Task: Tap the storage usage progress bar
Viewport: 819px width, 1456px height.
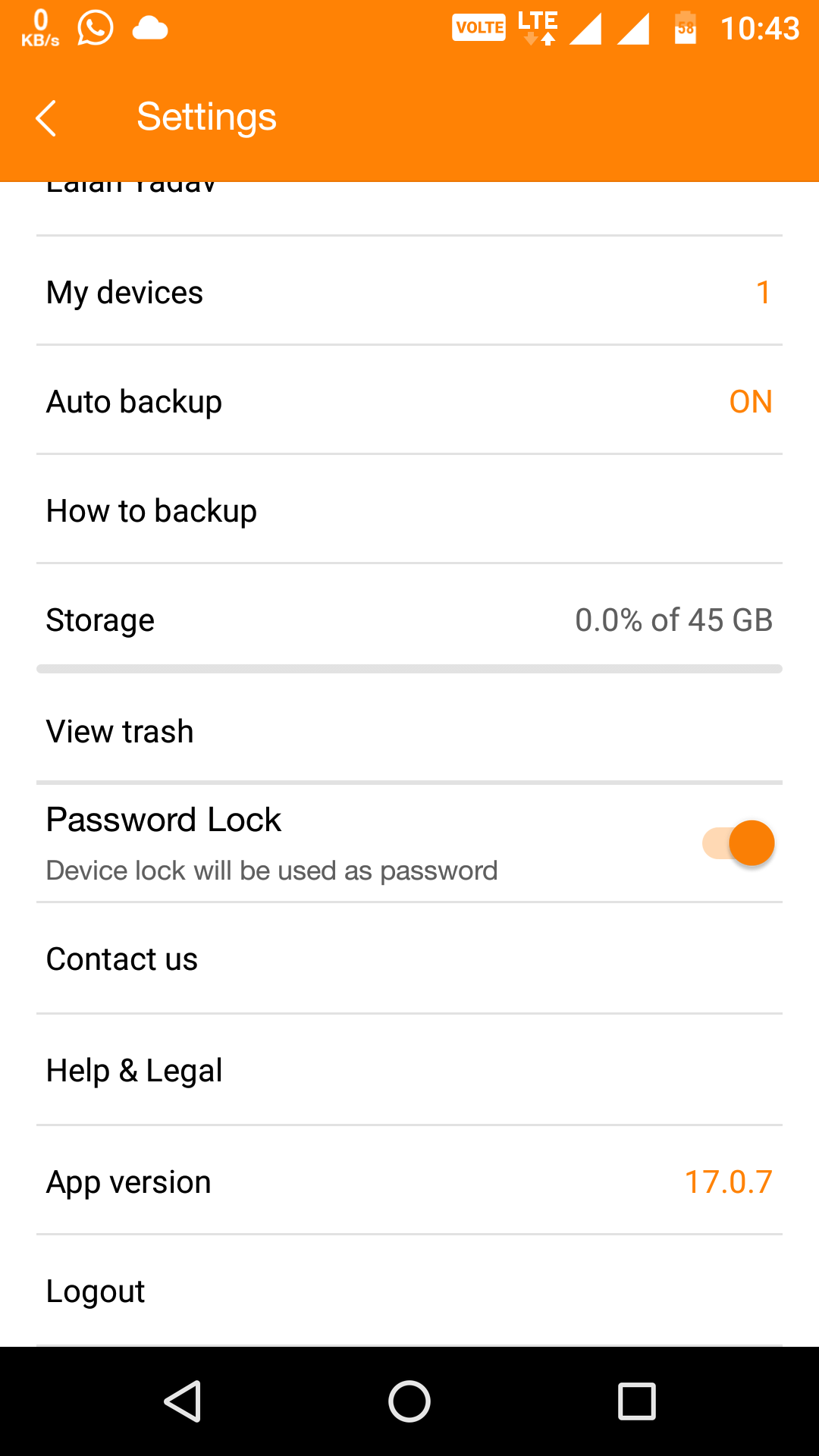Action: point(409,669)
